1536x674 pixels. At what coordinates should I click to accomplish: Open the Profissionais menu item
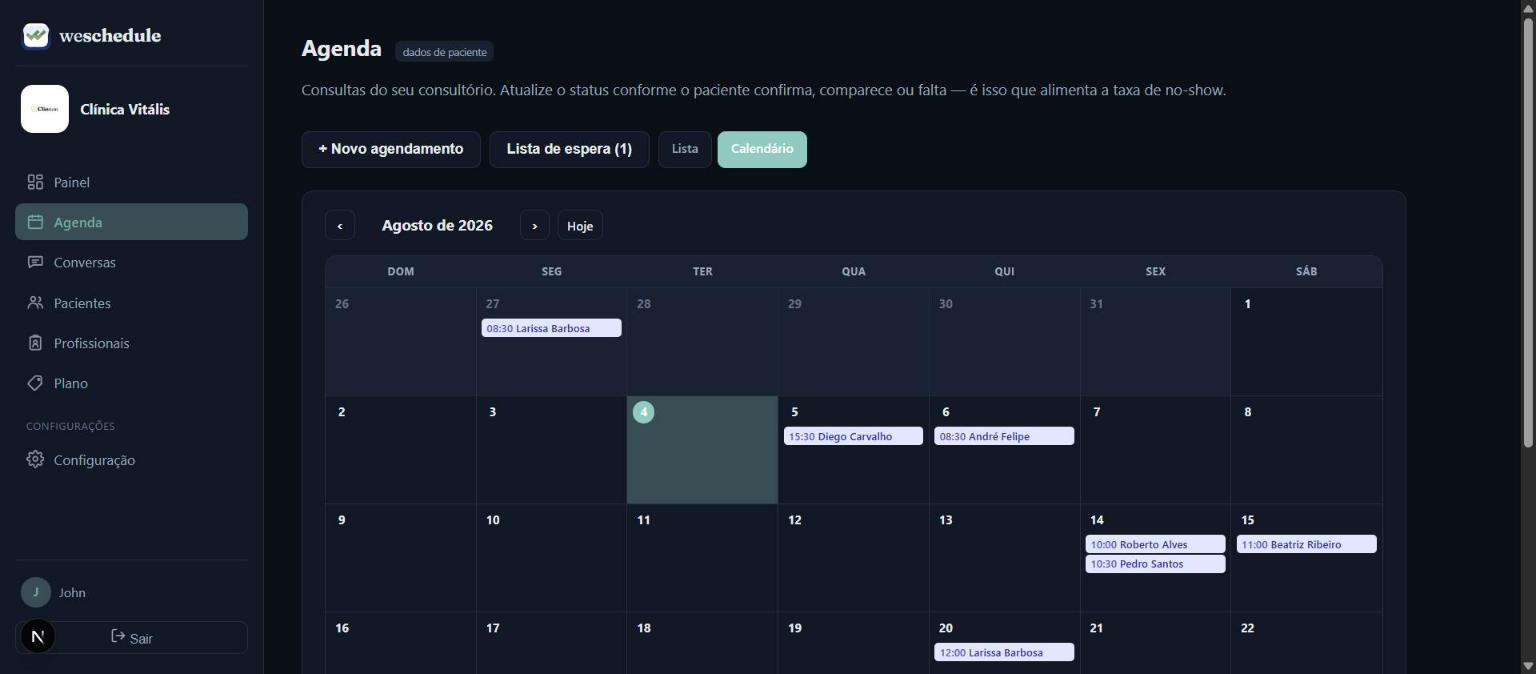tap(131, 343)
